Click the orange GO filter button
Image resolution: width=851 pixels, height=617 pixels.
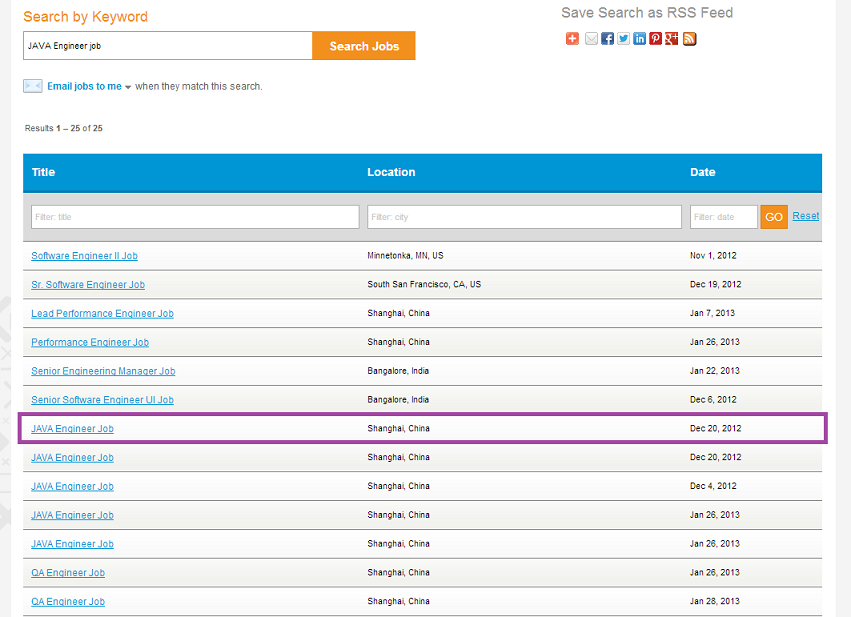tap(773, 217)
